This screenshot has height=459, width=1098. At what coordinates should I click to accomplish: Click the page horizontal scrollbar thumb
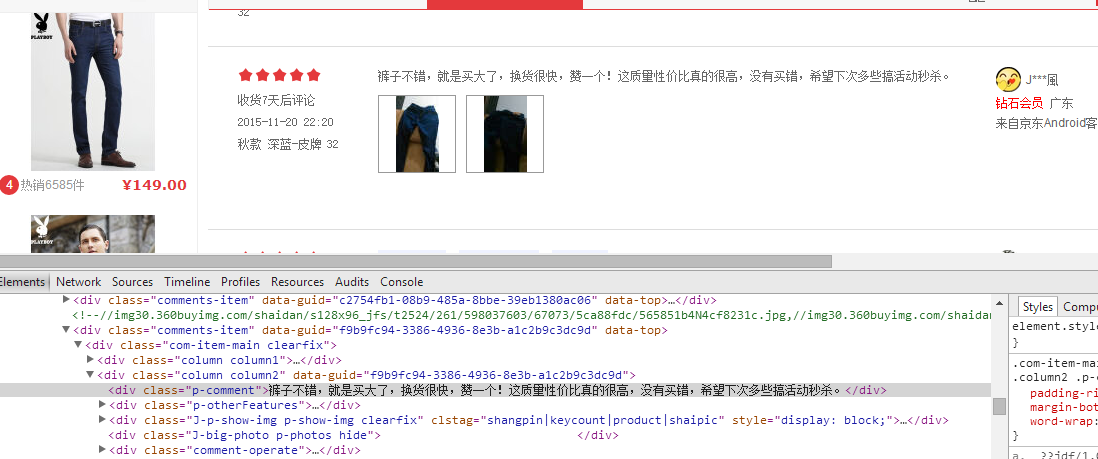pos(415,262)
